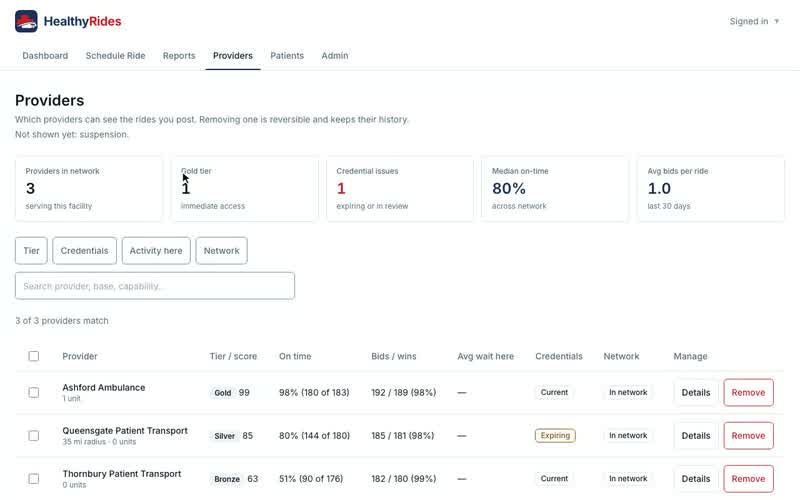The width and height of the screenshot is (800, 500).
Task: Remove Ashford Ambulance from network
Action: click(748, 392)
